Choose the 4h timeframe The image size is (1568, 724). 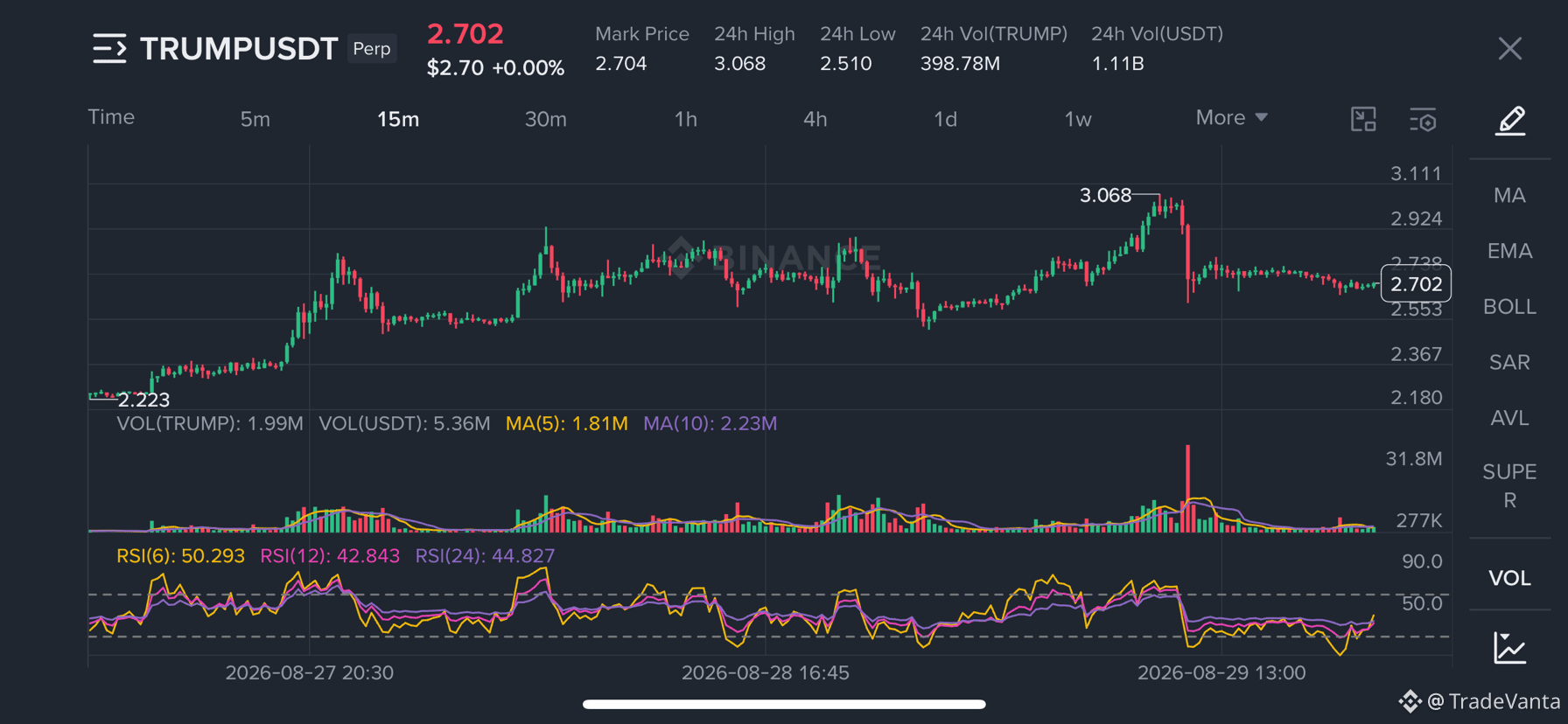point(815,119)
